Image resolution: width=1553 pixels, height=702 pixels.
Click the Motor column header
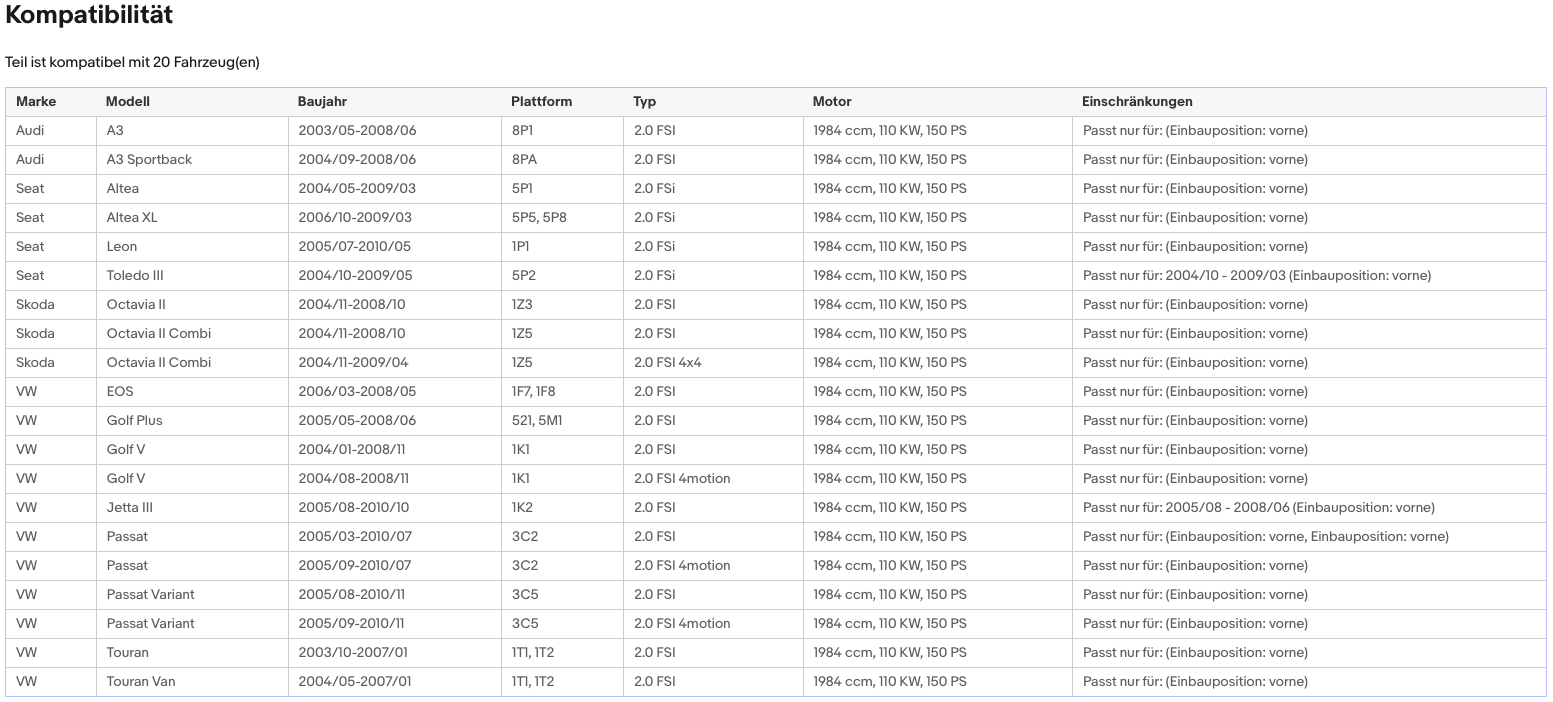pos(832,101)
